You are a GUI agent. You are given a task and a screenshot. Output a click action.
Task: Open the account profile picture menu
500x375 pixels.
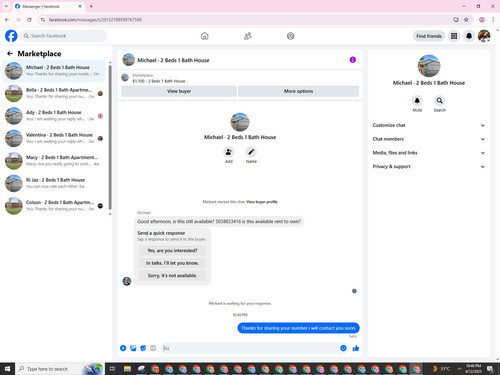click(x=484, y=36)
